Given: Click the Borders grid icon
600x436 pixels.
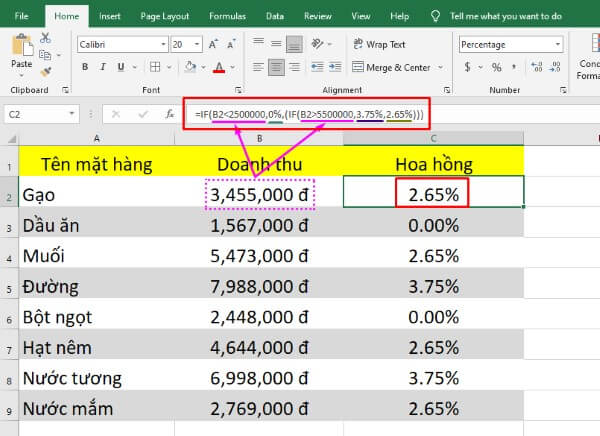Looking at the screenshot, I should pos(155,67).
